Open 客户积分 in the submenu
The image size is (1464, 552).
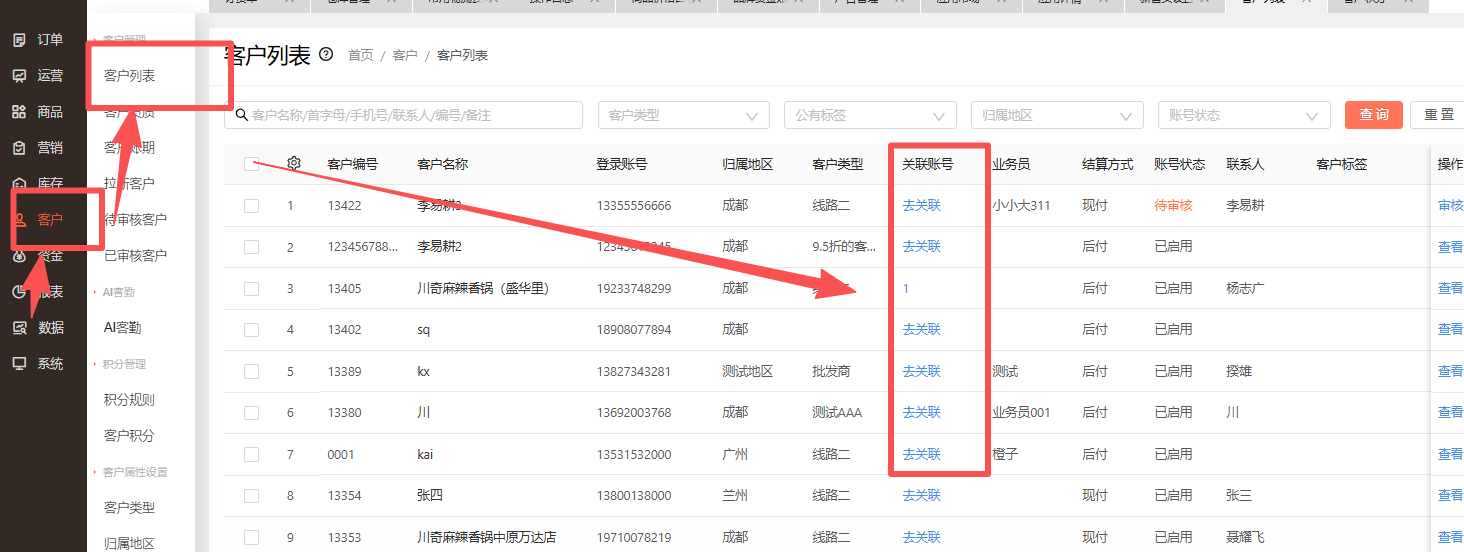click(x=130, y=436)
